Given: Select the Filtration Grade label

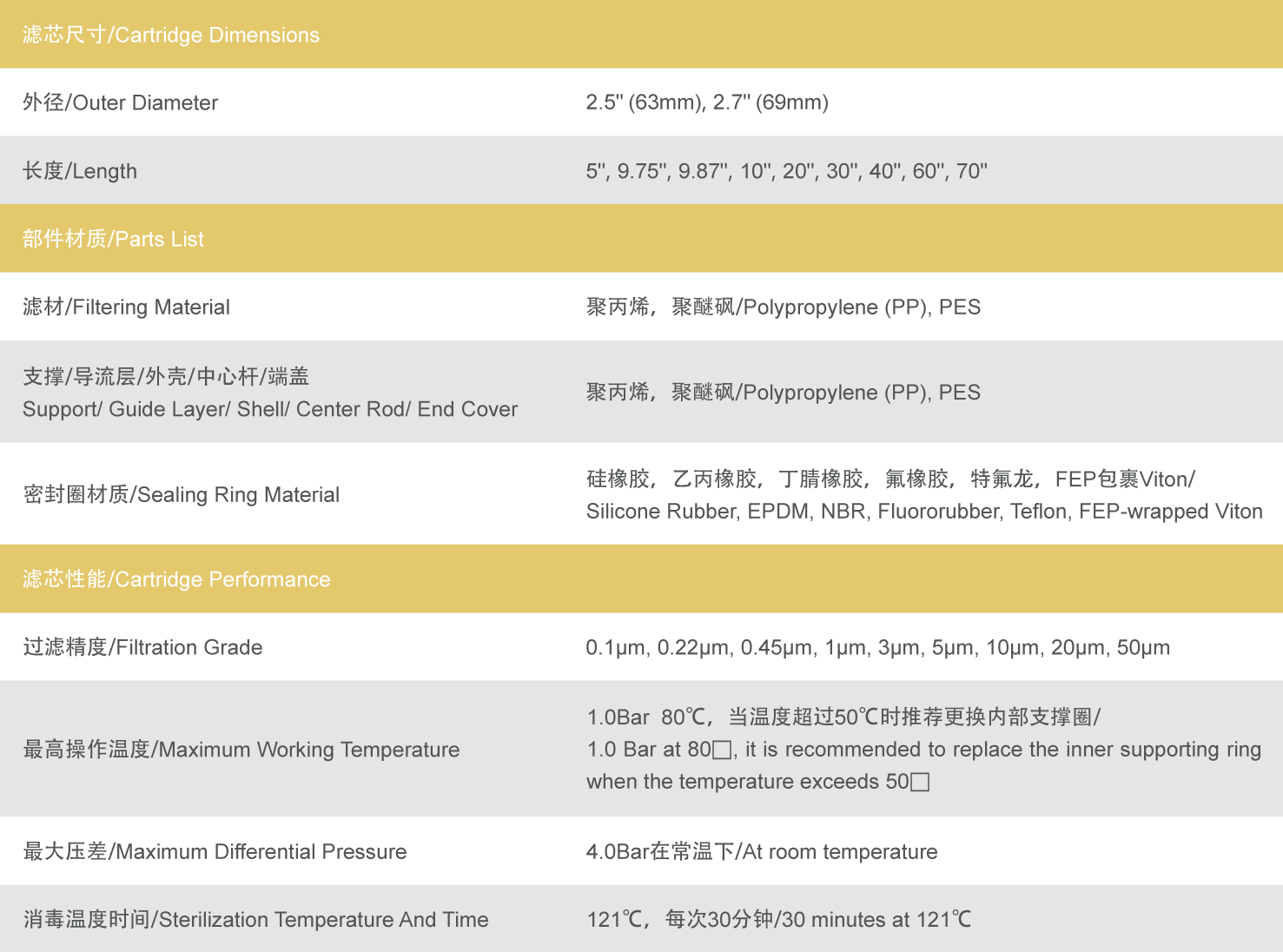Looking at the screenshot, I should 142,647.
